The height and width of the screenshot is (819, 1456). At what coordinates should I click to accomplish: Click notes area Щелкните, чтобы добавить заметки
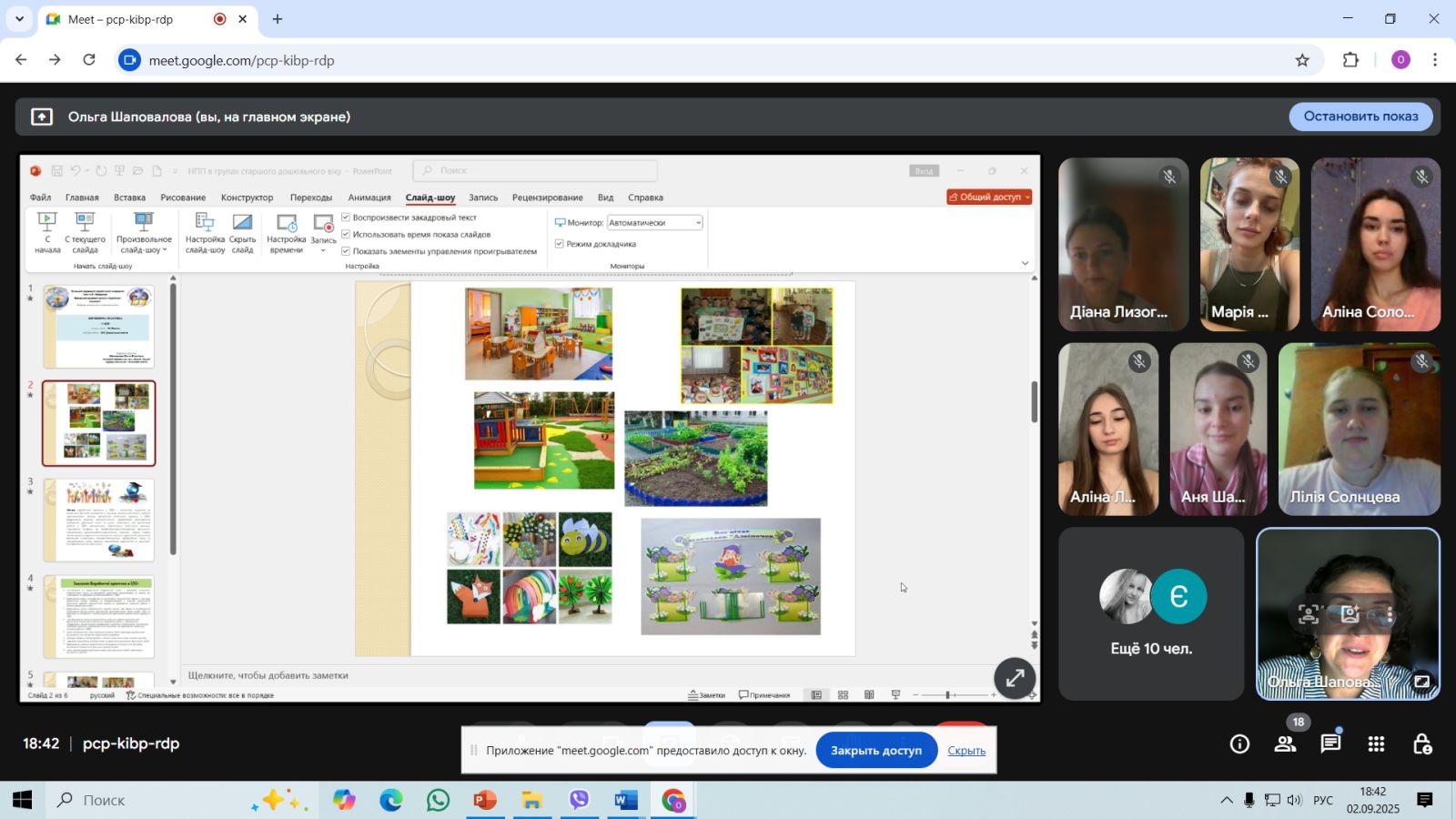tap(268, 675)
